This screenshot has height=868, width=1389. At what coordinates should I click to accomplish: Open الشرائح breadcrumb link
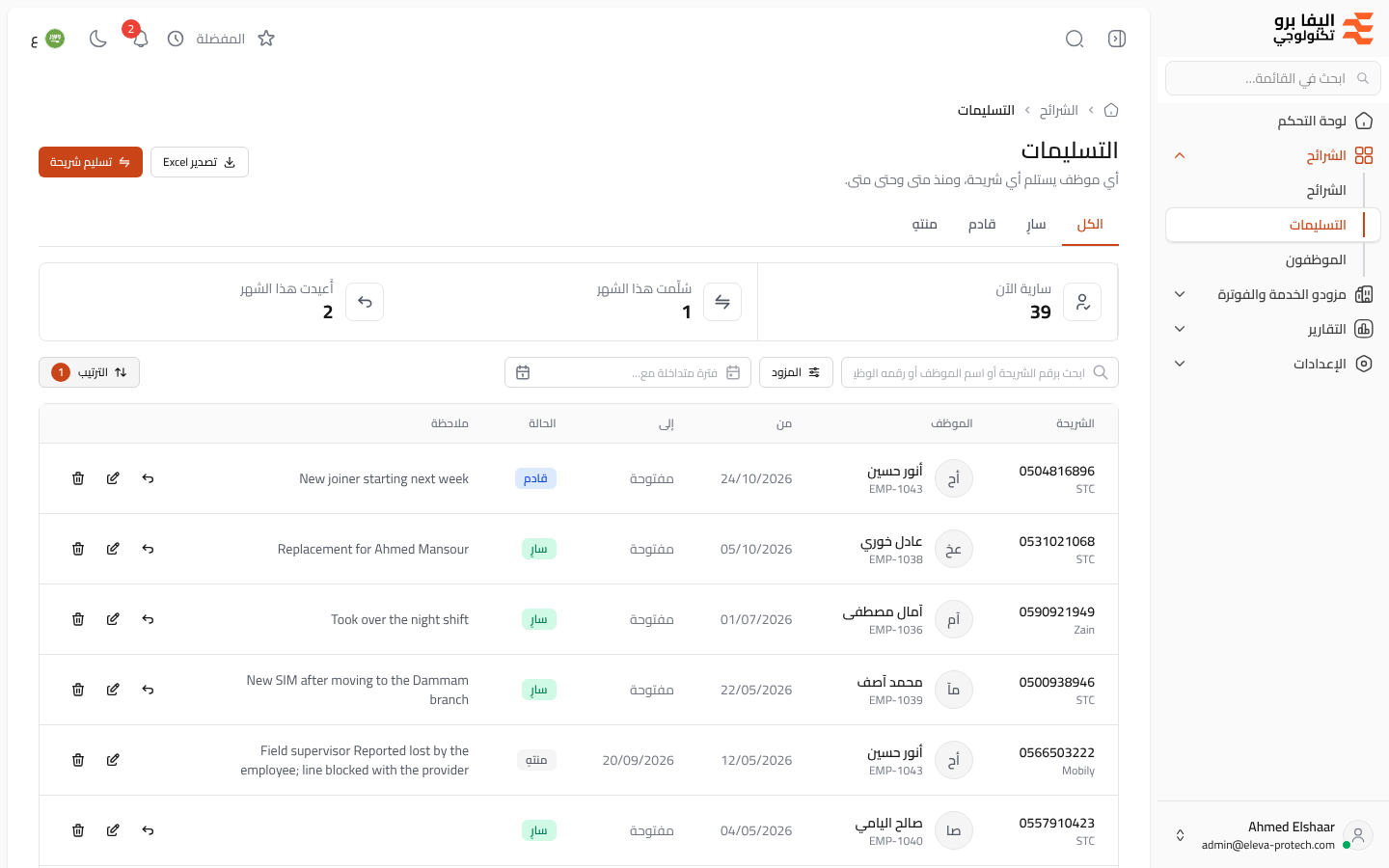1059,110
